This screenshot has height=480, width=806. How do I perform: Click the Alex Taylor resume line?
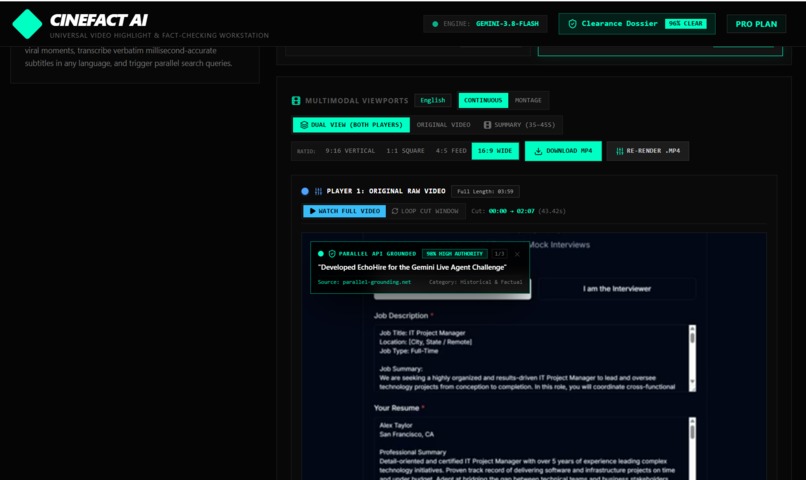pyautogui.click(x=396, y=426)
